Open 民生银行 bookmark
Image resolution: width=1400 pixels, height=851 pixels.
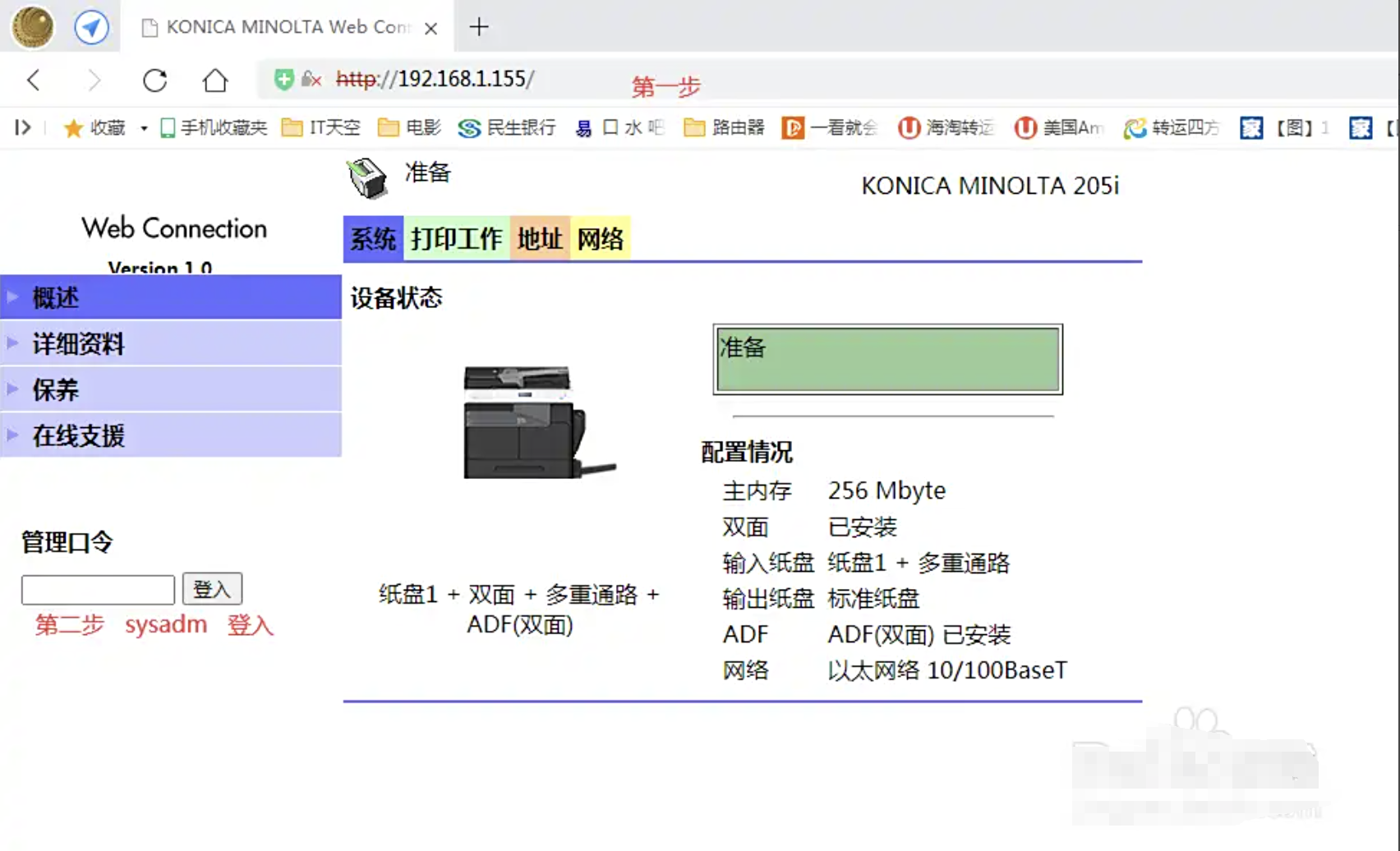(507, 127)
